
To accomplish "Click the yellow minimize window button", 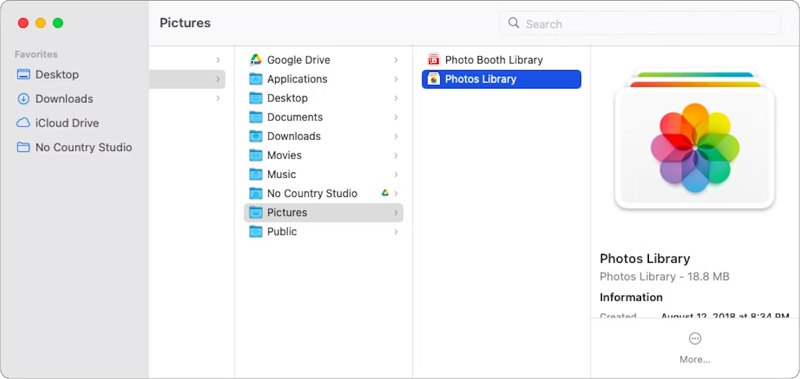I will click(x=40, y=23).
